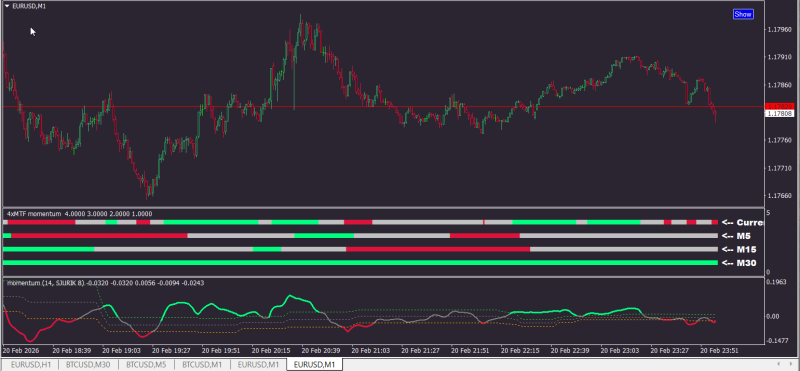Switch to the BTCUSD,M1 chart tab

coord(202,365)
